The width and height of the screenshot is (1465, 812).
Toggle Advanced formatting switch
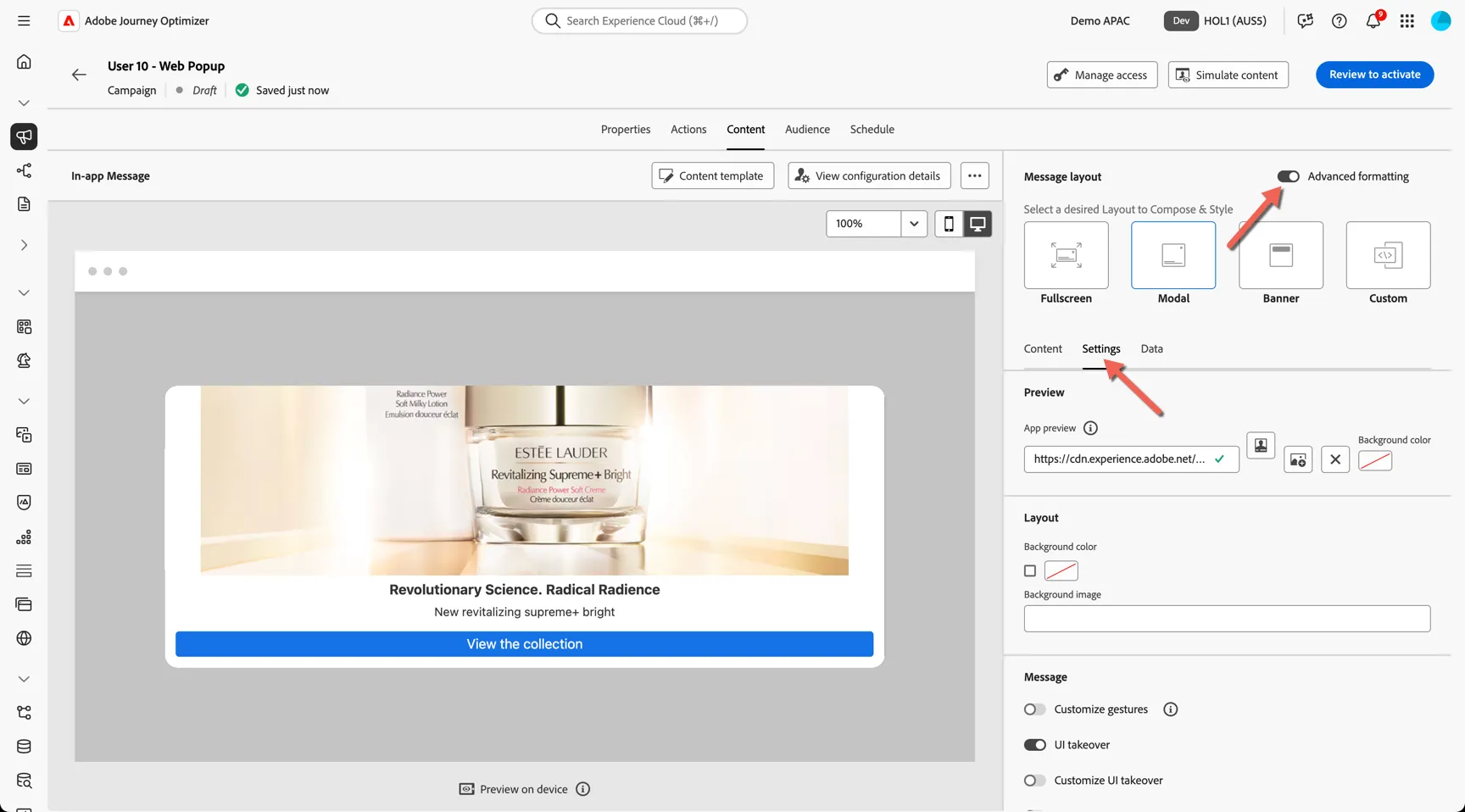pyautogui.click(x=1289, y=176)
